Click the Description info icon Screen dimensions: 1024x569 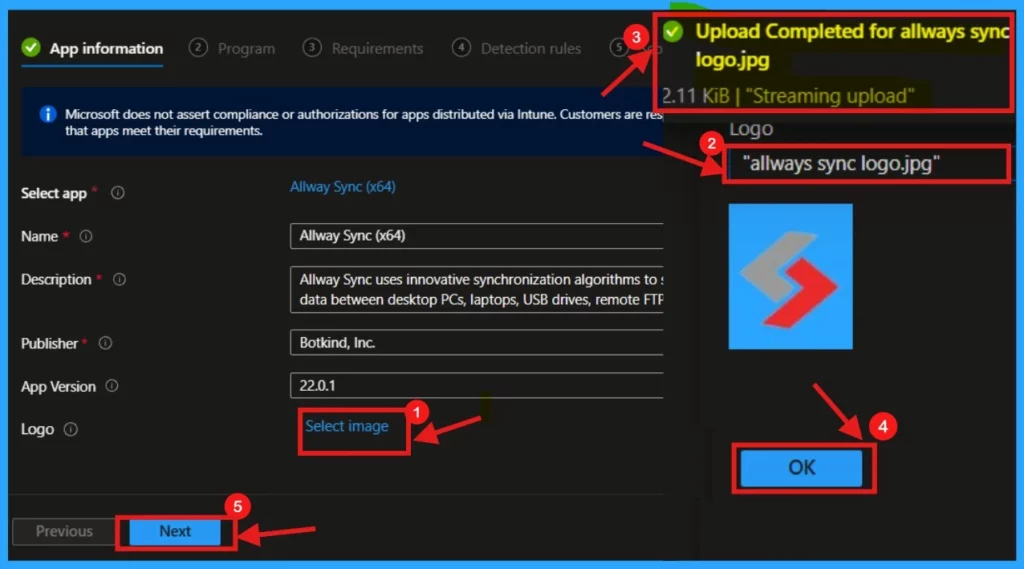119,280
